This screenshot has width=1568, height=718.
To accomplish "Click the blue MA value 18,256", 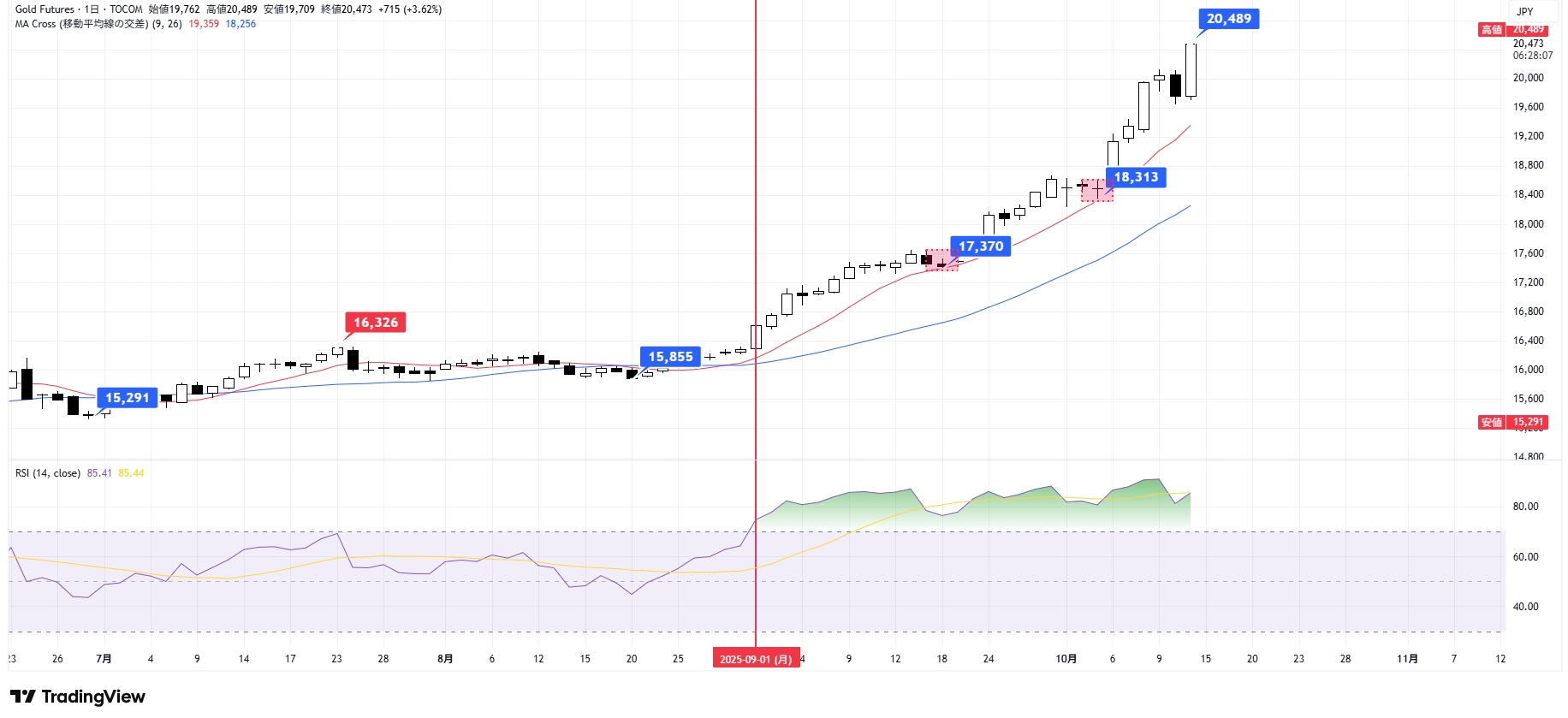I will click(x=241, y=24).
